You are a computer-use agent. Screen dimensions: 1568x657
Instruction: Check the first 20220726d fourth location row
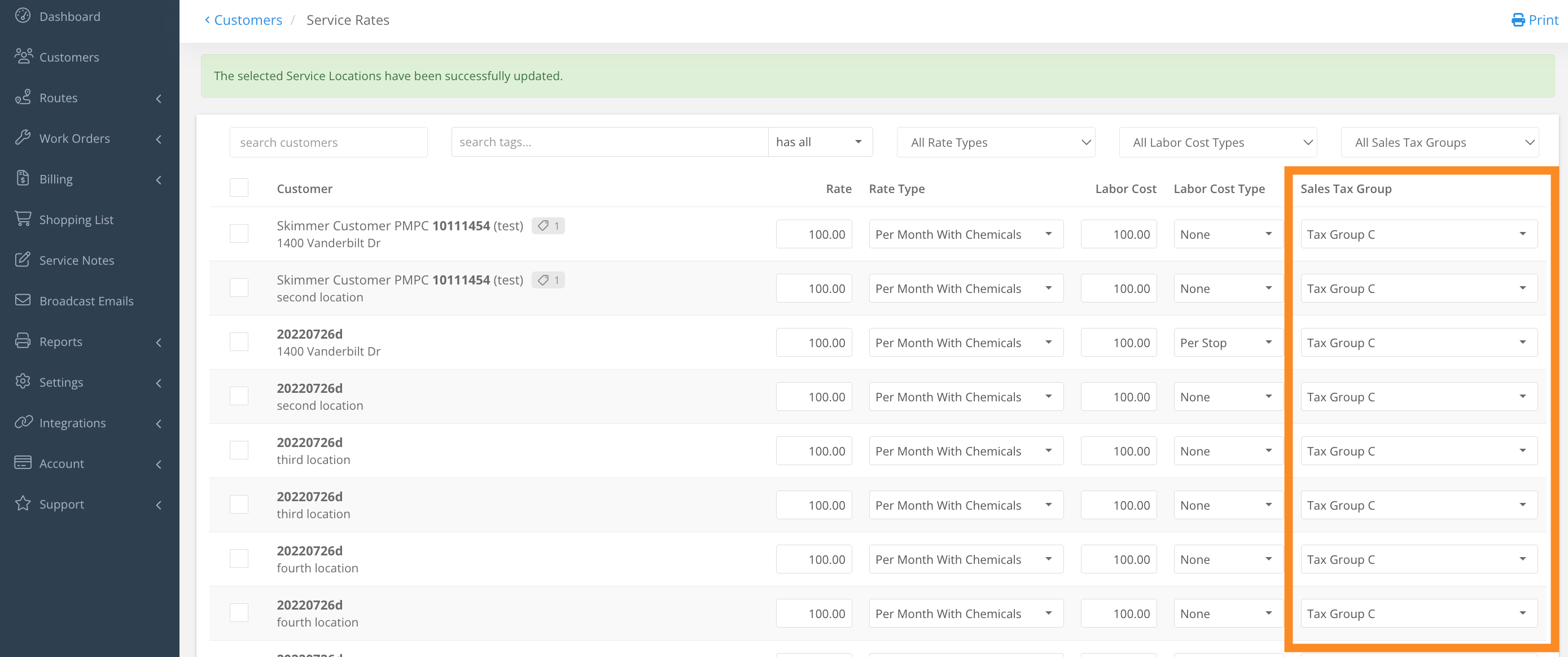pyautogui.click(x=239, y=559)
